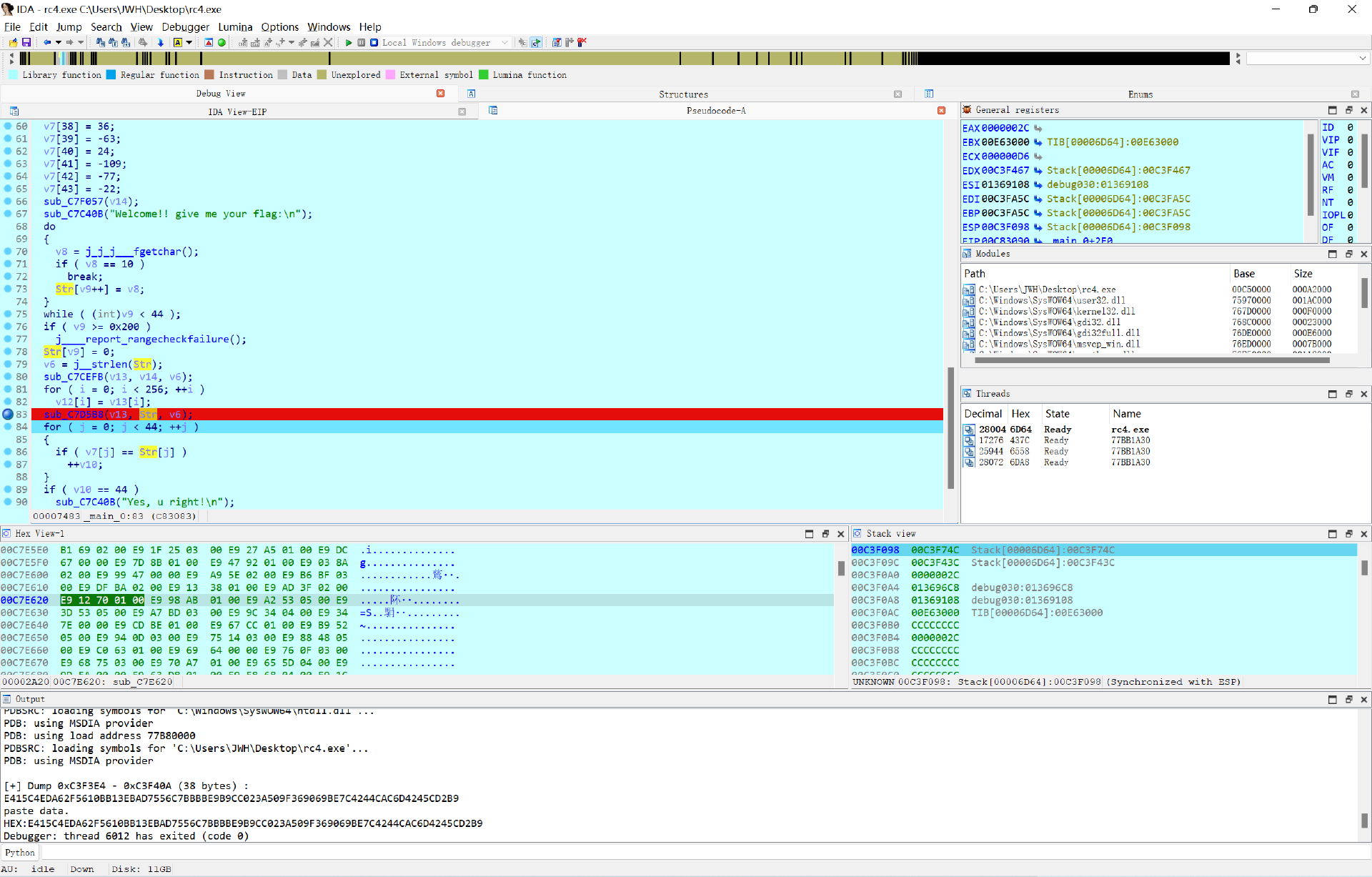
Task: Expand dropdown next to yellow 'A' icon
Action: click(x=189, y=43)
